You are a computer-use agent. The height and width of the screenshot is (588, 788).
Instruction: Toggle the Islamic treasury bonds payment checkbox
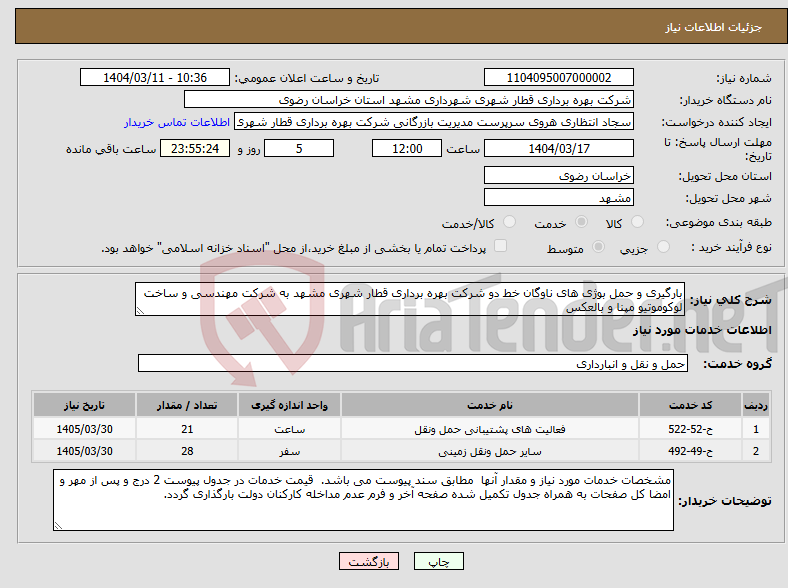point(501,245)
